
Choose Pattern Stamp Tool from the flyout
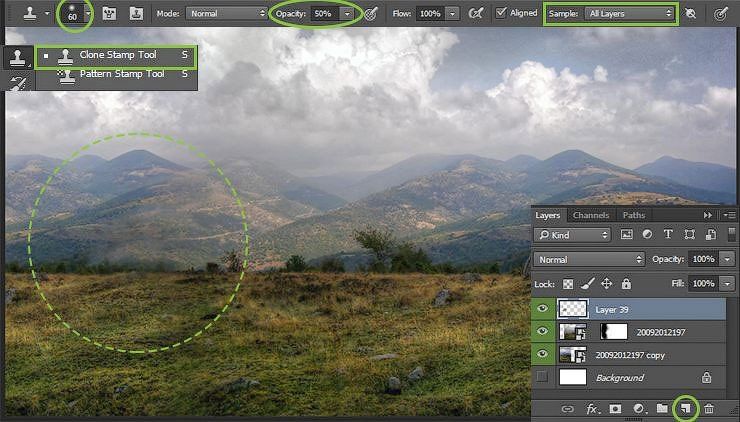click(116, 75)
